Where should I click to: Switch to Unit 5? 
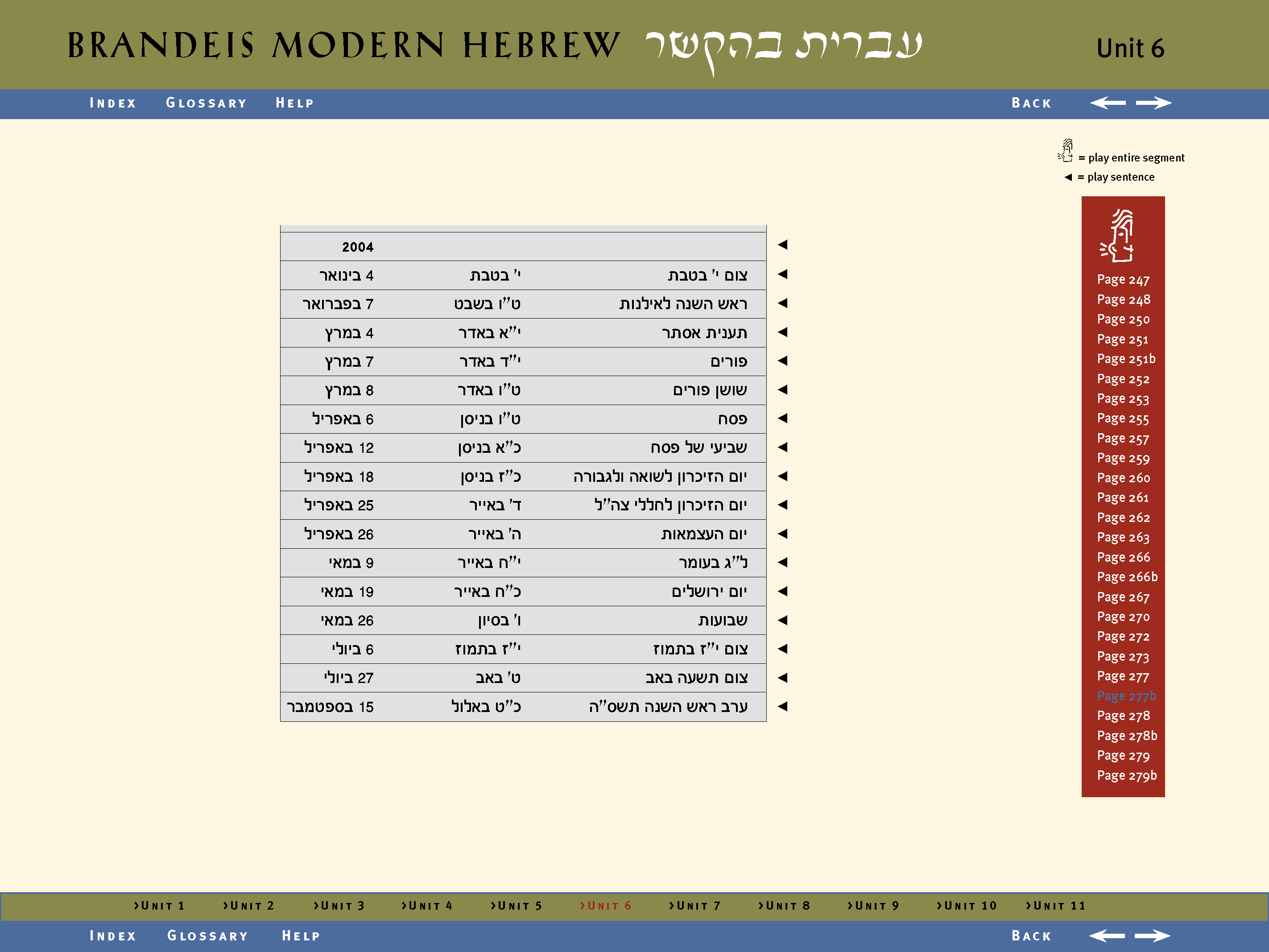517,906
